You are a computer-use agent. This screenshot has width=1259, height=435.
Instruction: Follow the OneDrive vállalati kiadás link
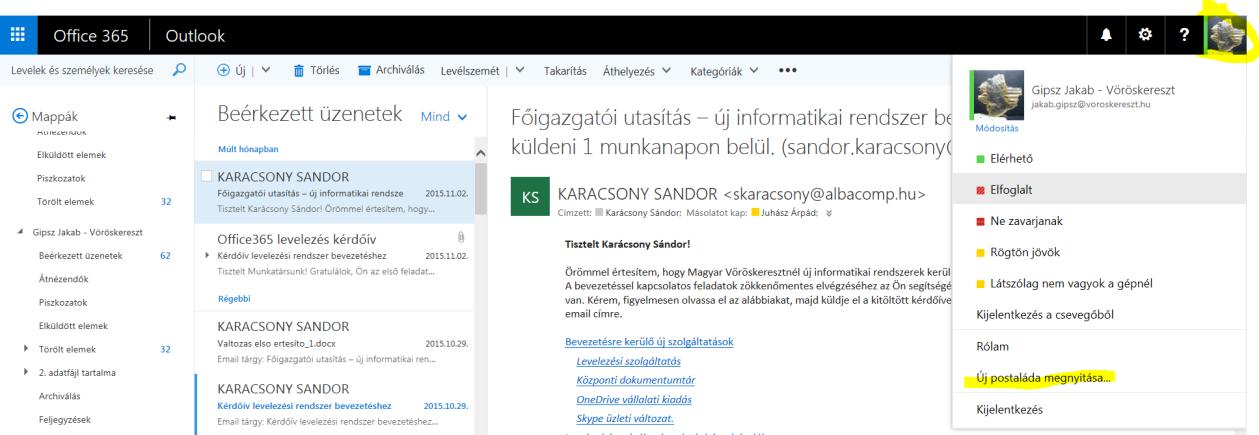634,399
